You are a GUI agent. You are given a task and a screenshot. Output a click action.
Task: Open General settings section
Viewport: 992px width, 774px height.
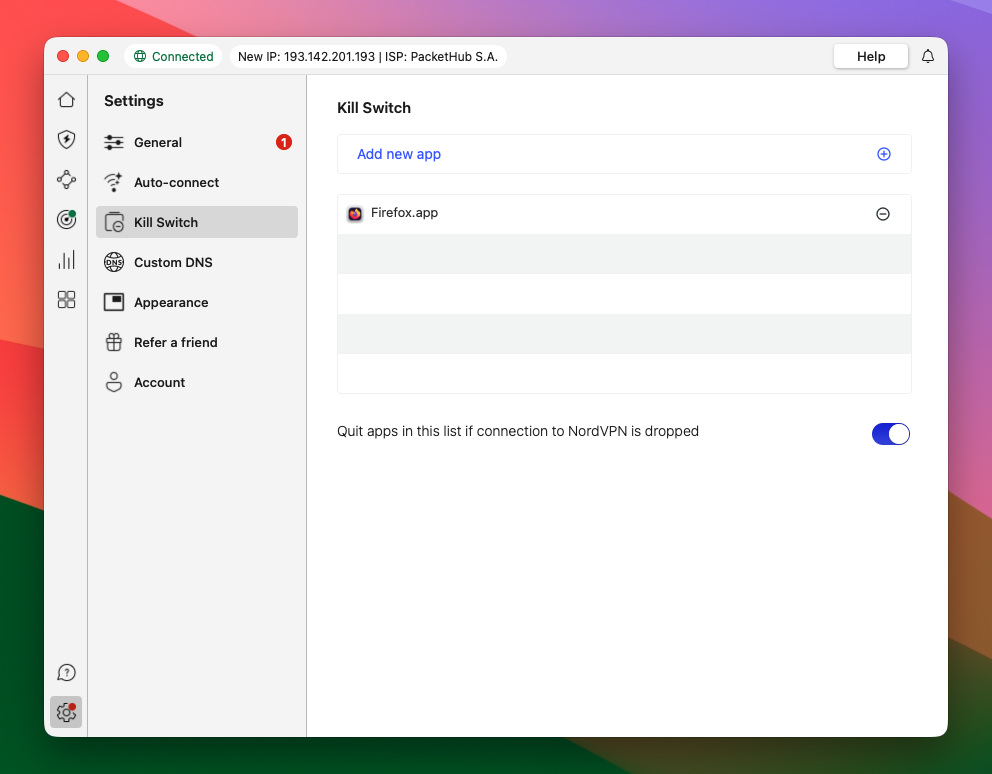click(158, 143)
